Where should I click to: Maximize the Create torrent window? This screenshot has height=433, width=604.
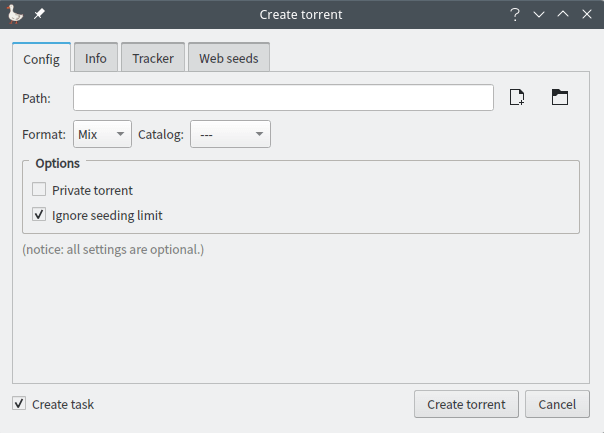pos(563,14)
